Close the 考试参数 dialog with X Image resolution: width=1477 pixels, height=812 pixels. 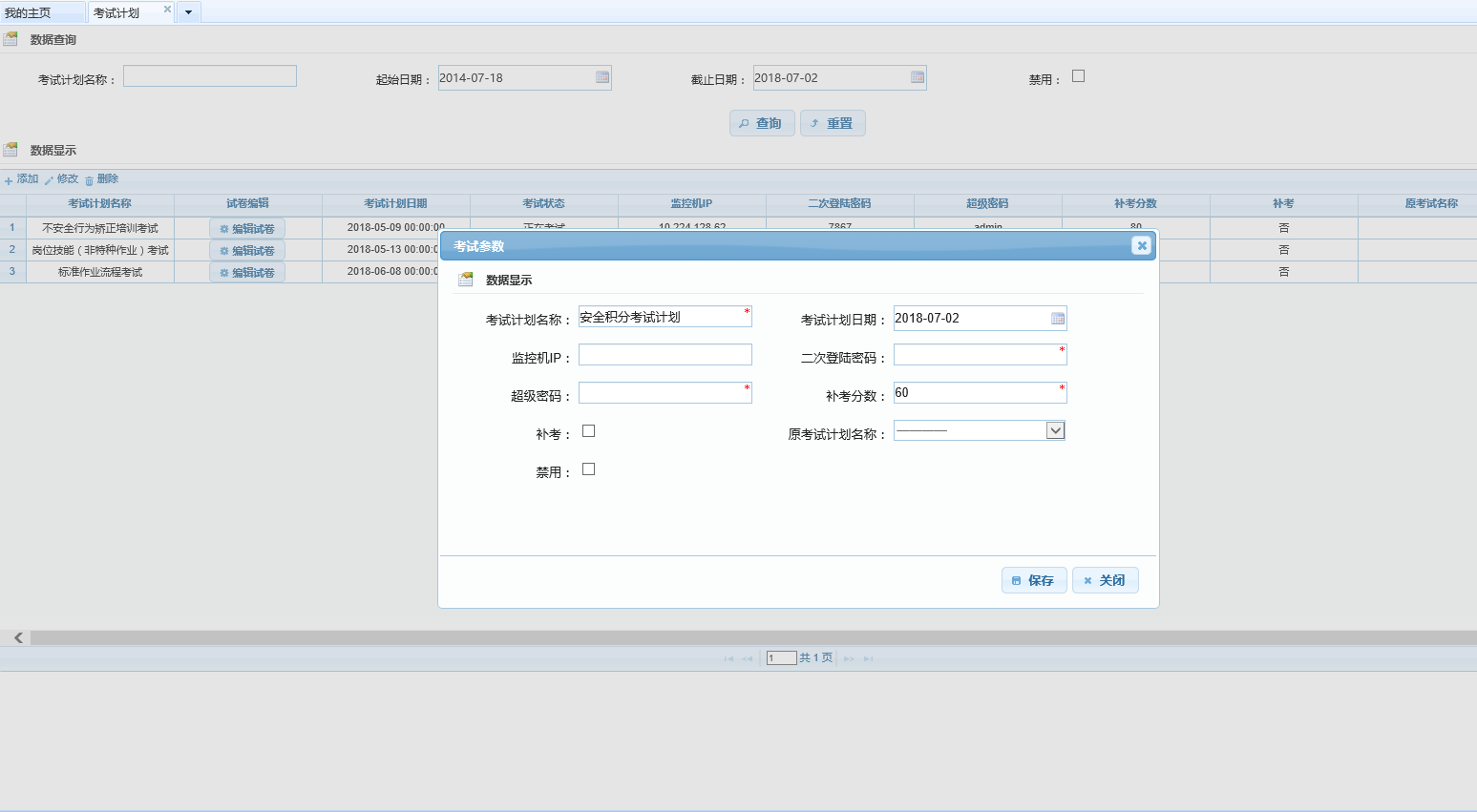(x=1141, y=246)
